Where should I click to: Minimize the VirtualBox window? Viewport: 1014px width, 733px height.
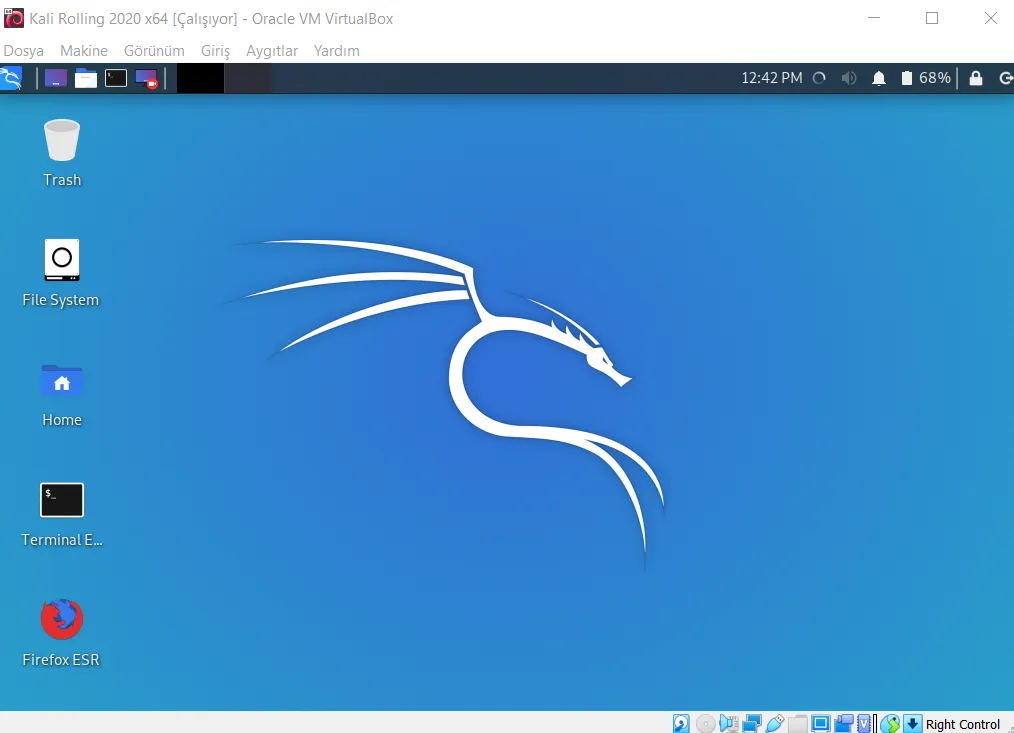(x=874, y=18)
